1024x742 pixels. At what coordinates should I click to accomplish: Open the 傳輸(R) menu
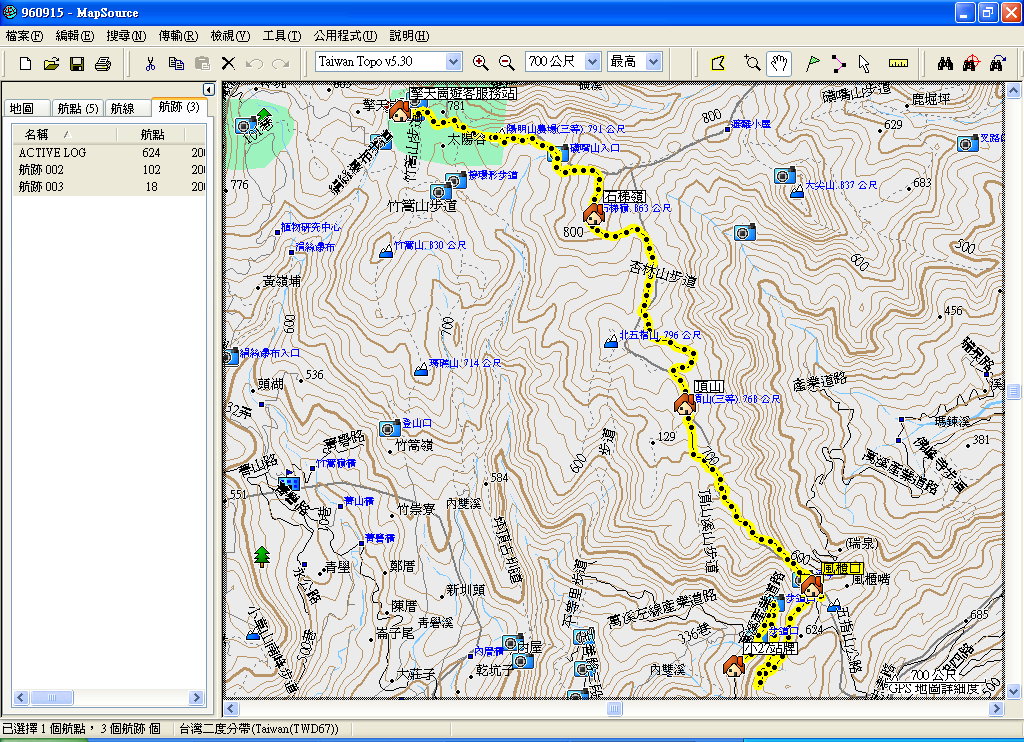tap(178, 36)
